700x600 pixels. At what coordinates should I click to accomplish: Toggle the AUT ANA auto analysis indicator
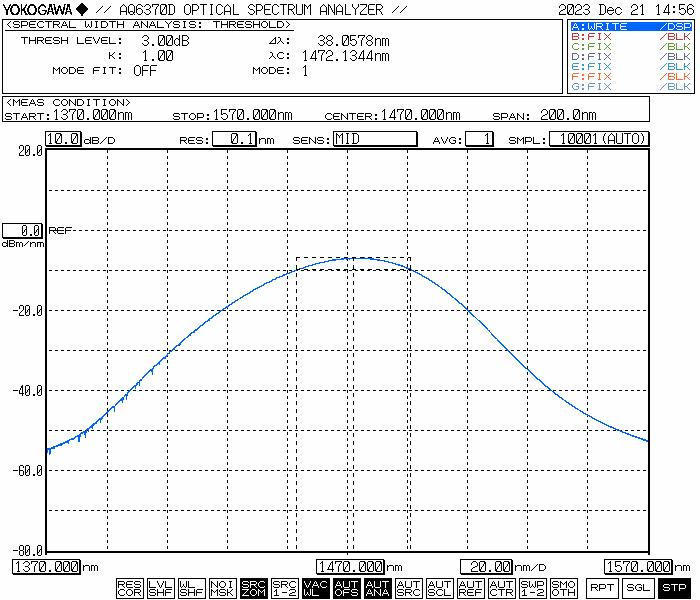tap(378, 588)
